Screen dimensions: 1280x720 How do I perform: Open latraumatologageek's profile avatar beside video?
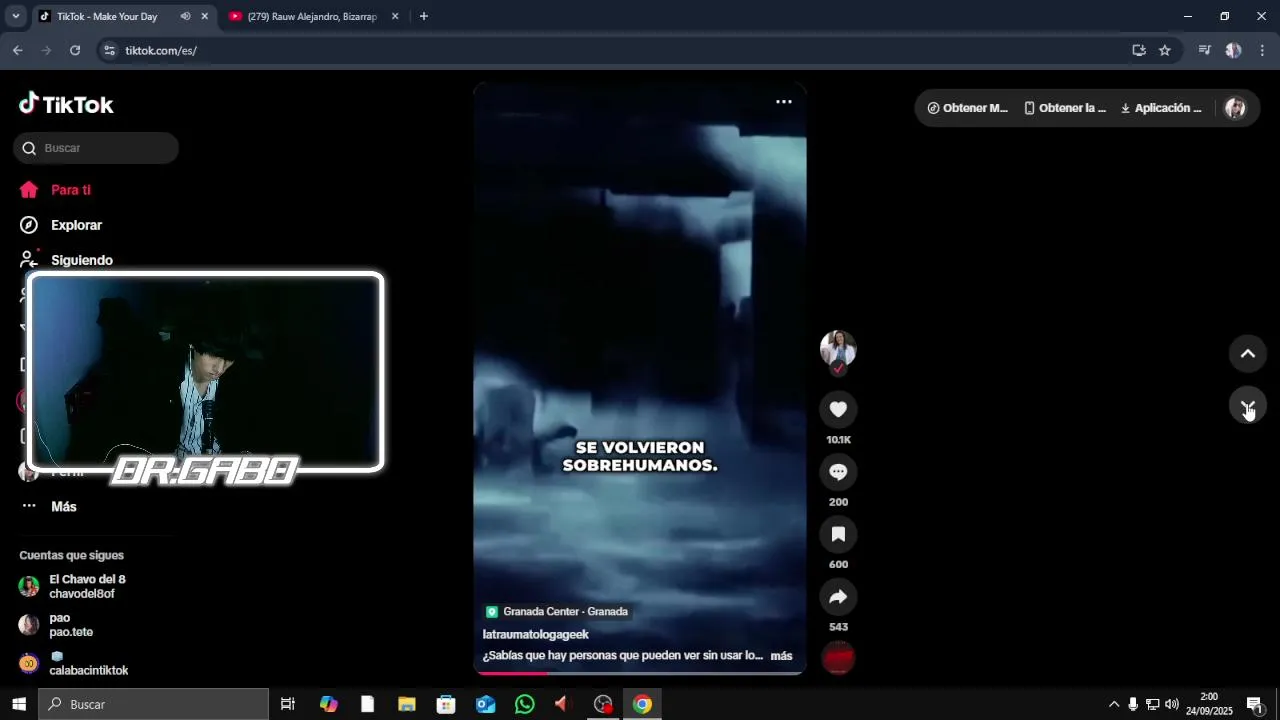pos(838,348)
